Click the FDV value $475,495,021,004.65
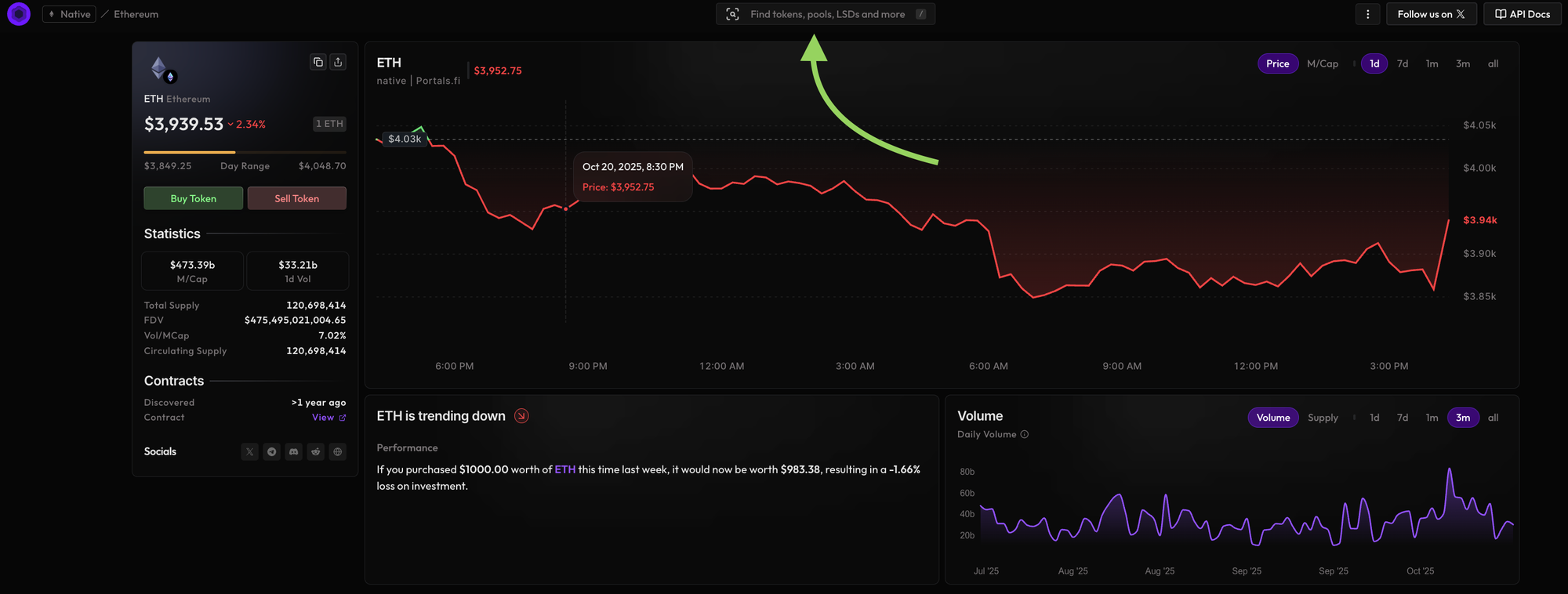 click(x=295, y=321)
